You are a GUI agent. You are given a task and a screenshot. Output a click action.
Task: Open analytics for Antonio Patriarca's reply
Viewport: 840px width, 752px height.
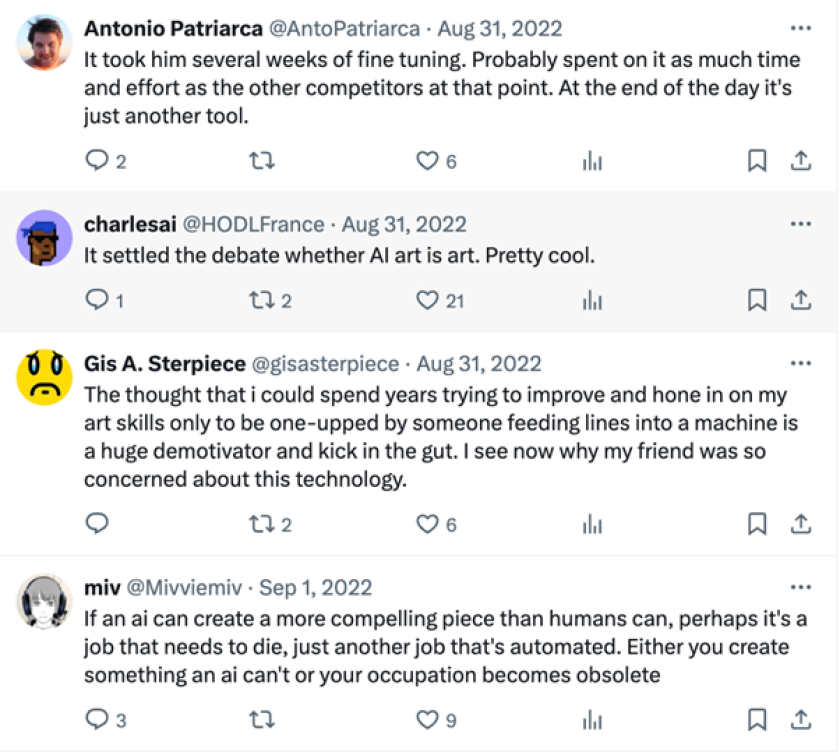coord(591,158)
